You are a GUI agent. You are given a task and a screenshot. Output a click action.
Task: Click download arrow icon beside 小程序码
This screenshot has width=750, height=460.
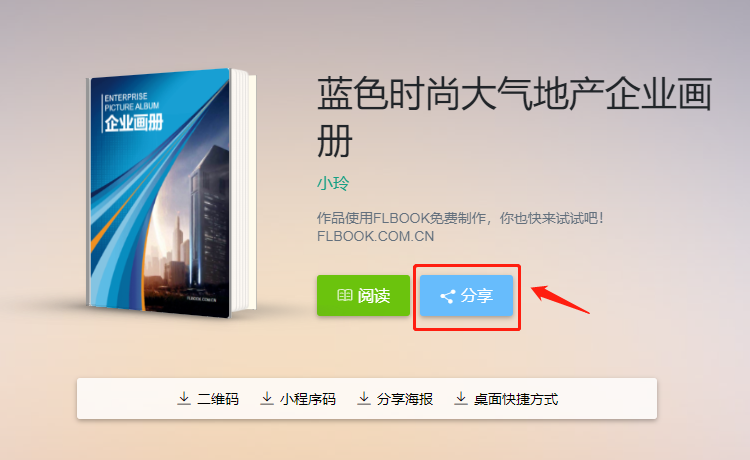point(267,398)
